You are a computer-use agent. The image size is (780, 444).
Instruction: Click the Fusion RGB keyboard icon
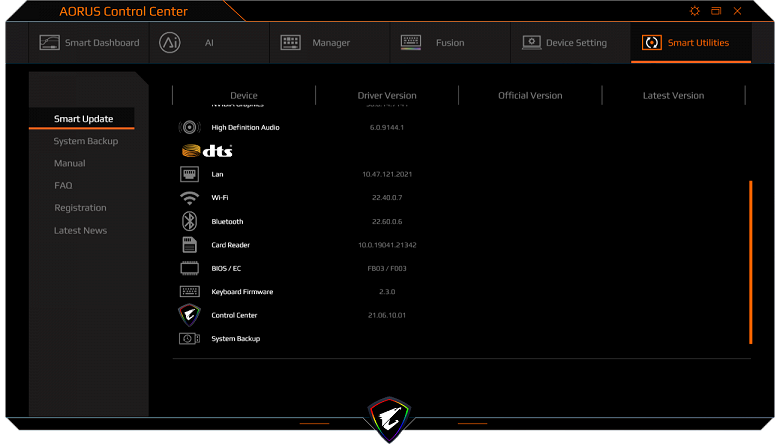[411, 42]
